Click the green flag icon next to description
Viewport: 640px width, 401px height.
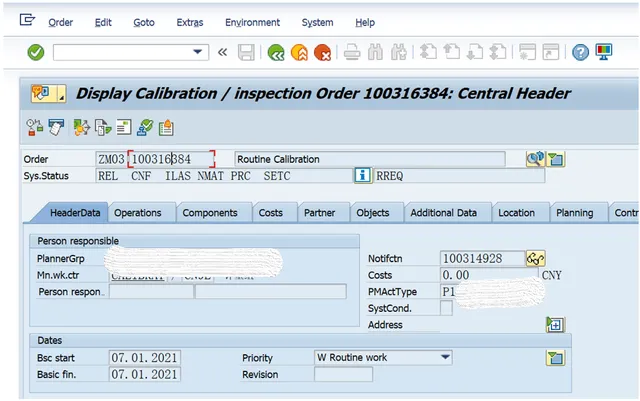point(556,159)
